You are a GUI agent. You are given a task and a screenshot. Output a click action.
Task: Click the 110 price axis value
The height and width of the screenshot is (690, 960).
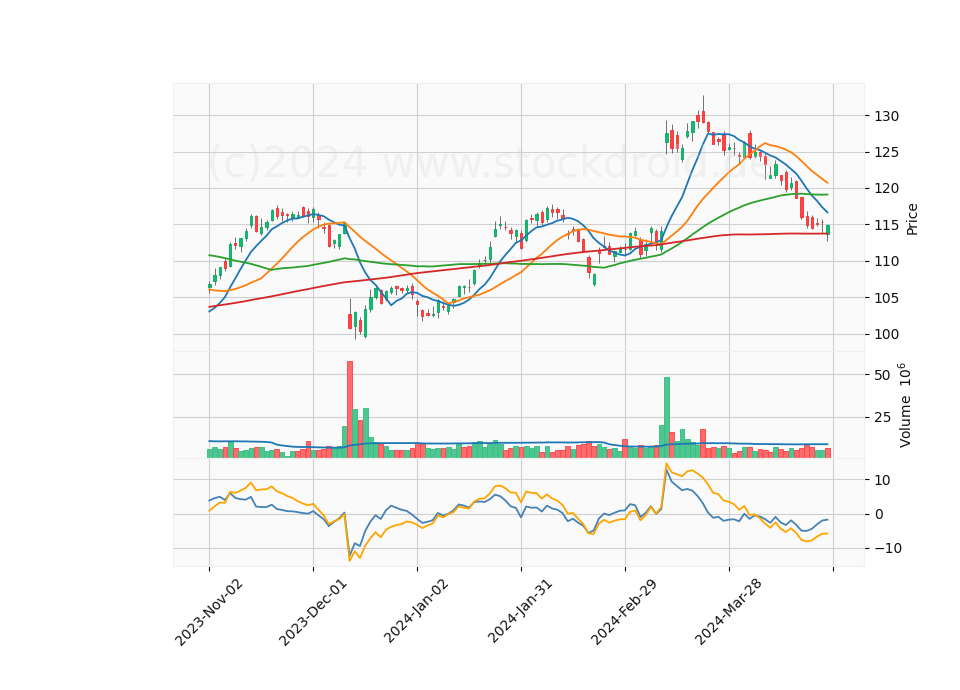(x=887, y=261)
